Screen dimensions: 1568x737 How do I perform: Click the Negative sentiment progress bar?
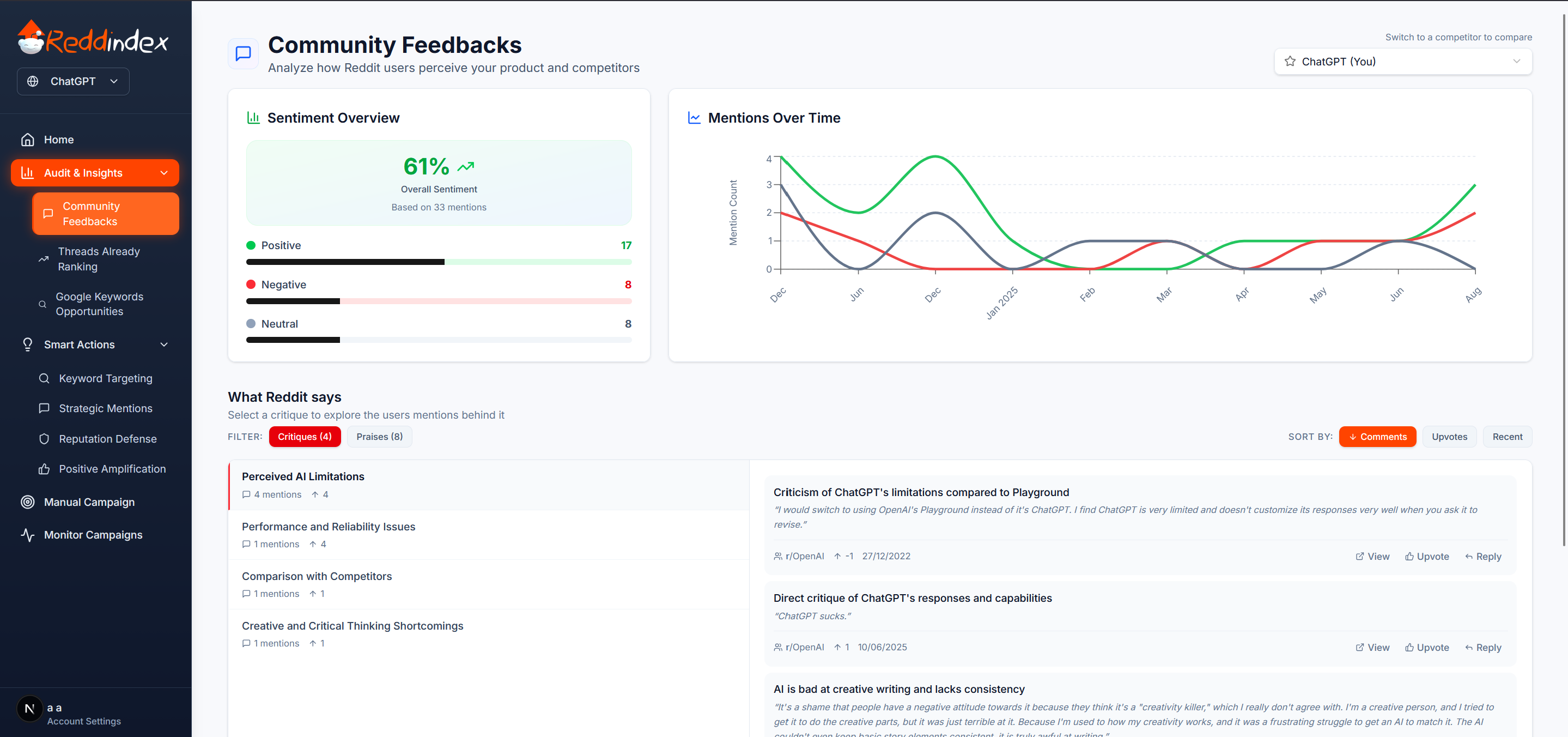[438, 301]
